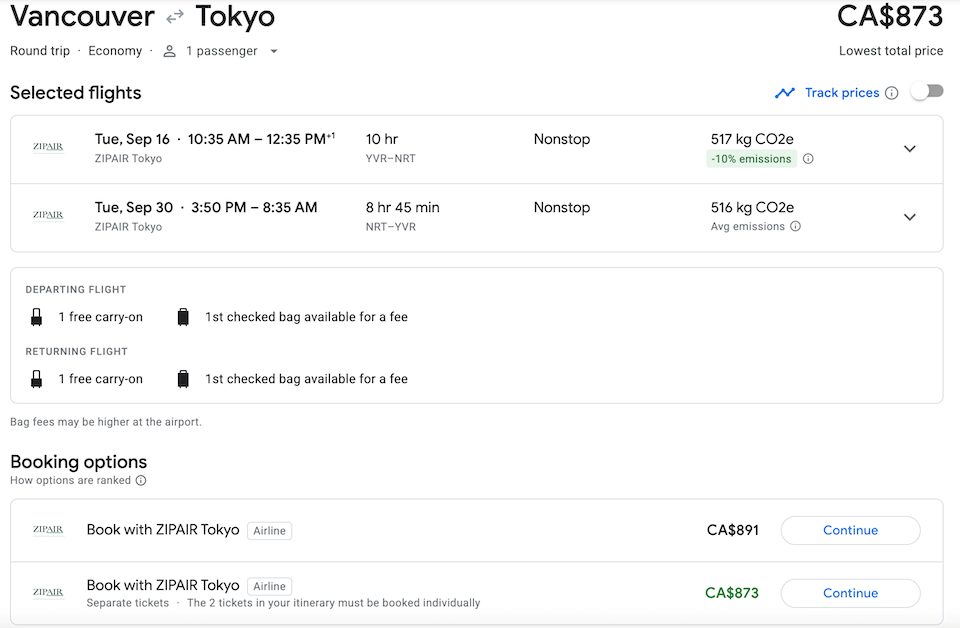960x628 pixels.
Task: Click 'Nonstop' on the Sep 16 flight
Action: [562, 139]
